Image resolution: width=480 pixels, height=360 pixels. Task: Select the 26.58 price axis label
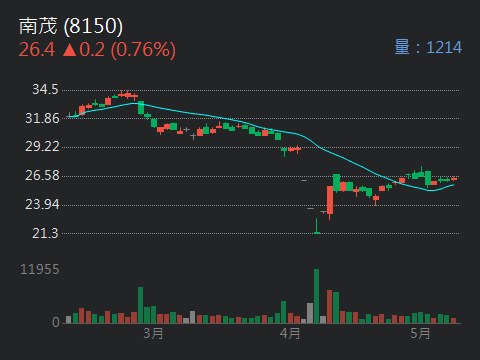point(42,175)
